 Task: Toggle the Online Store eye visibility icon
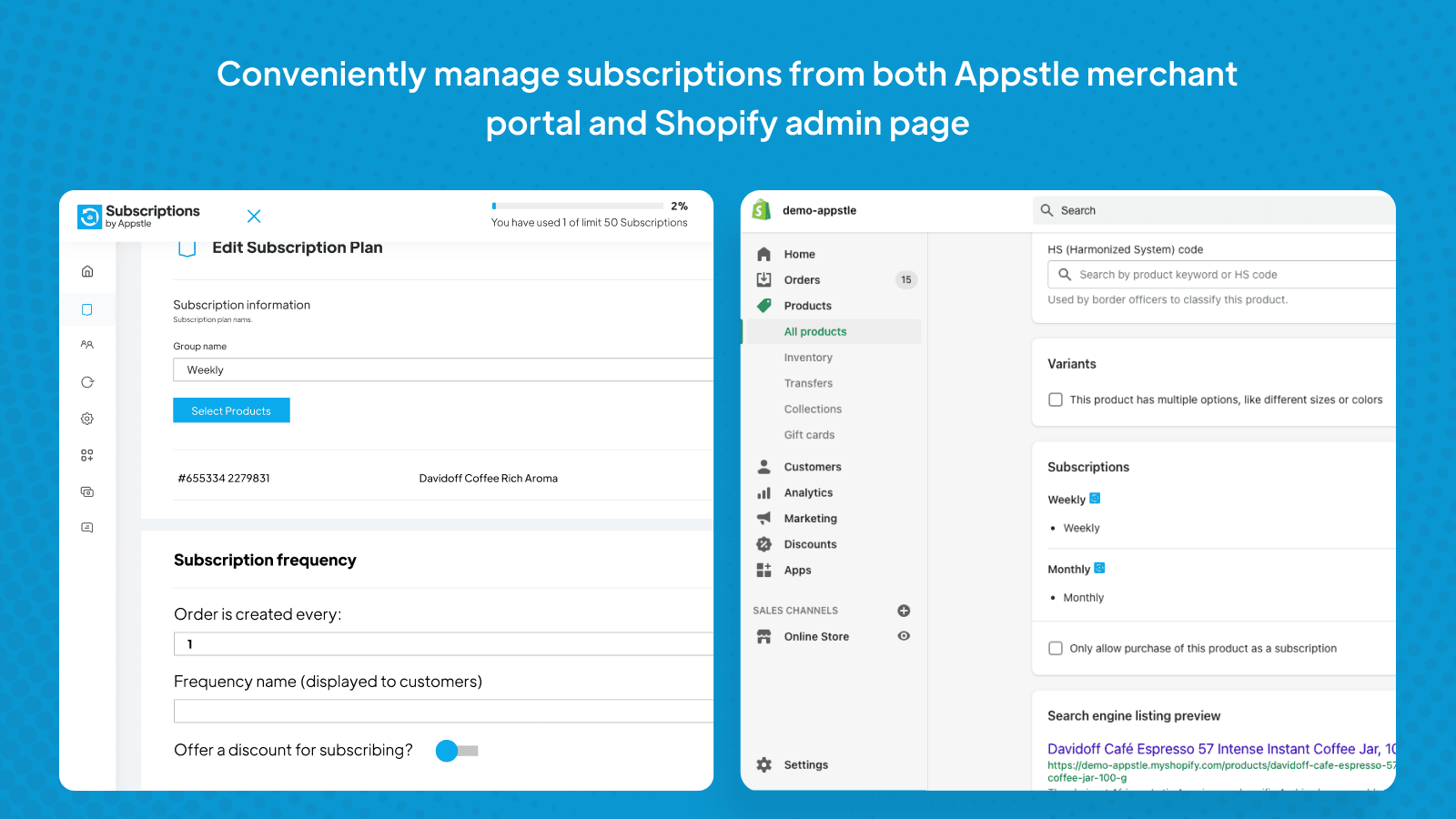(x=903, y=636)
